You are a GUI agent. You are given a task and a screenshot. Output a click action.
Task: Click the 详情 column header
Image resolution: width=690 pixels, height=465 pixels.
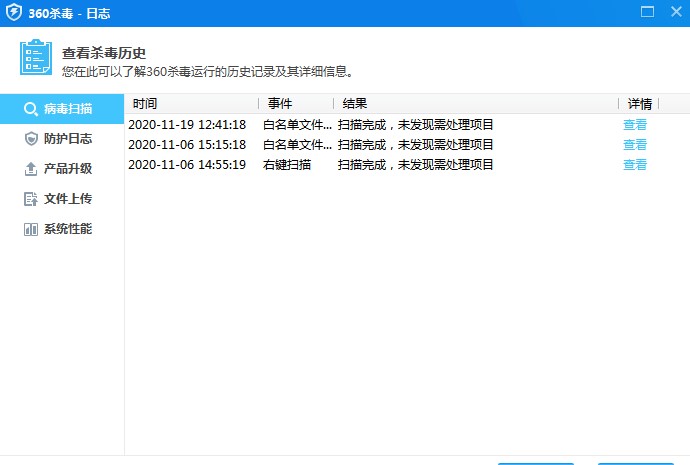point(639,104)
